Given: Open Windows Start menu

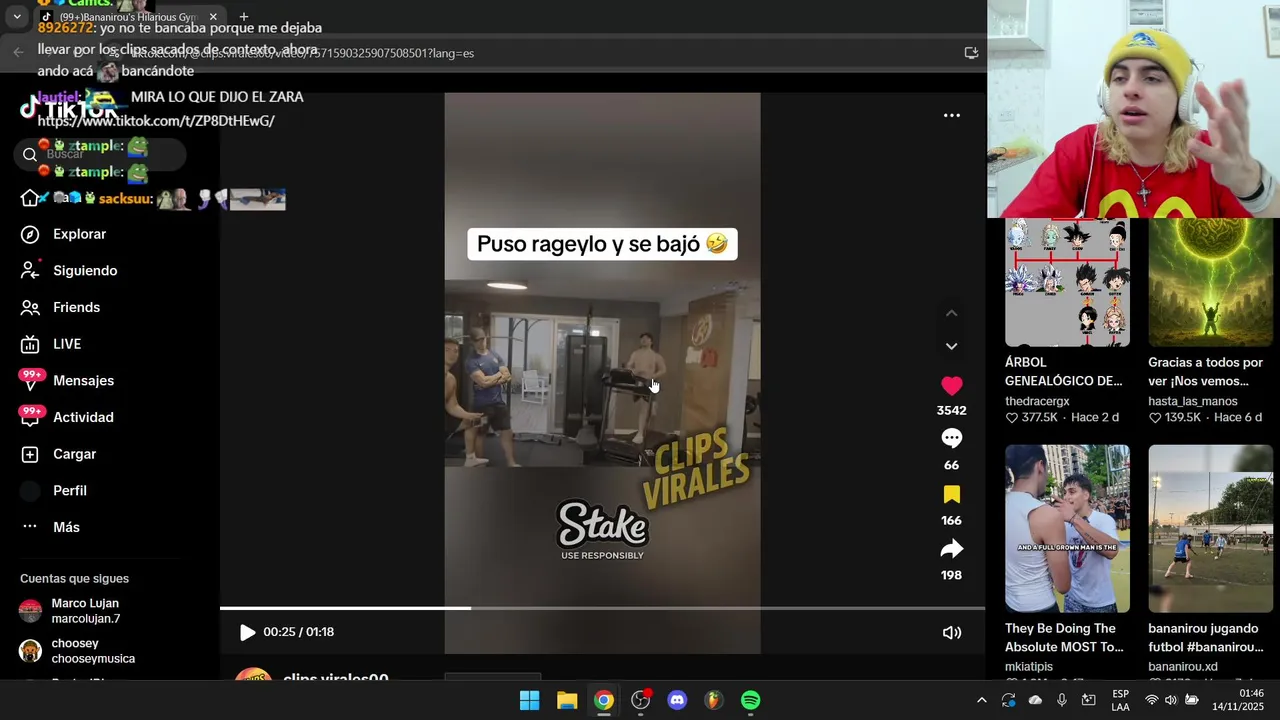Looking at the screenshot, I should coord(530,701).
